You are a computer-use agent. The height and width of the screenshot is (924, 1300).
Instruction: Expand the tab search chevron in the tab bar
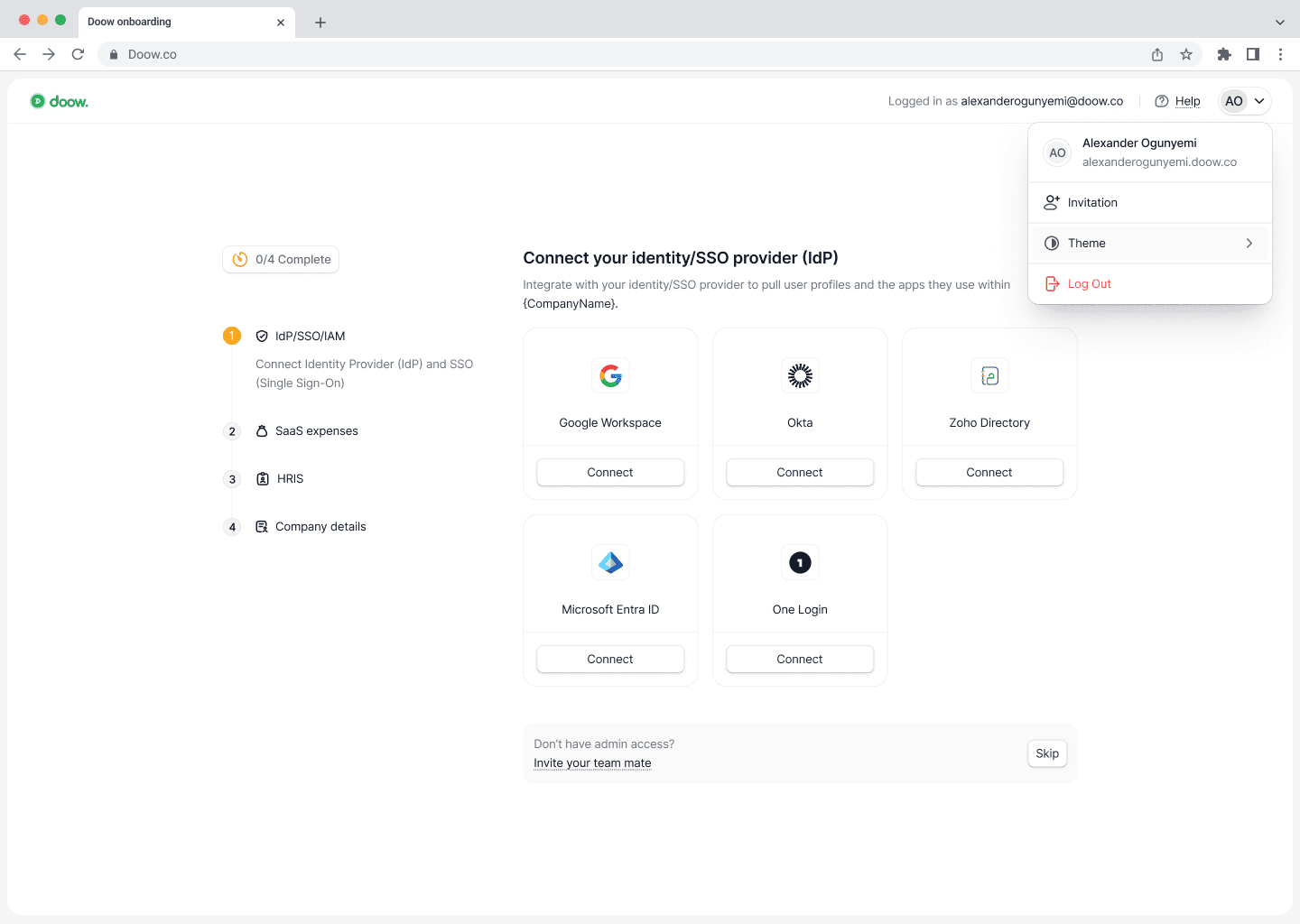tap(1280, 23)
